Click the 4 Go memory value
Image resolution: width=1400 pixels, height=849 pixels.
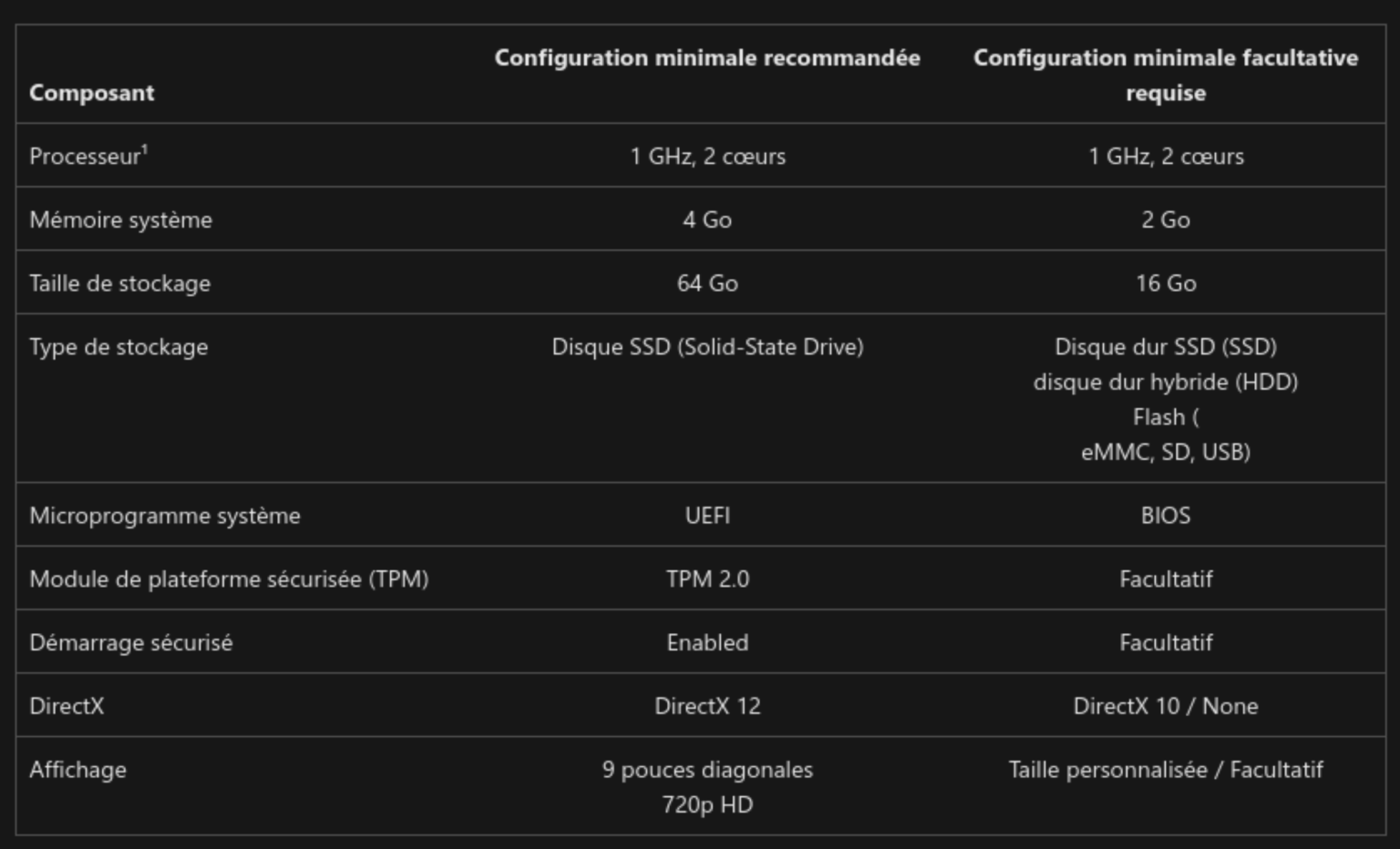coord(707,220)
